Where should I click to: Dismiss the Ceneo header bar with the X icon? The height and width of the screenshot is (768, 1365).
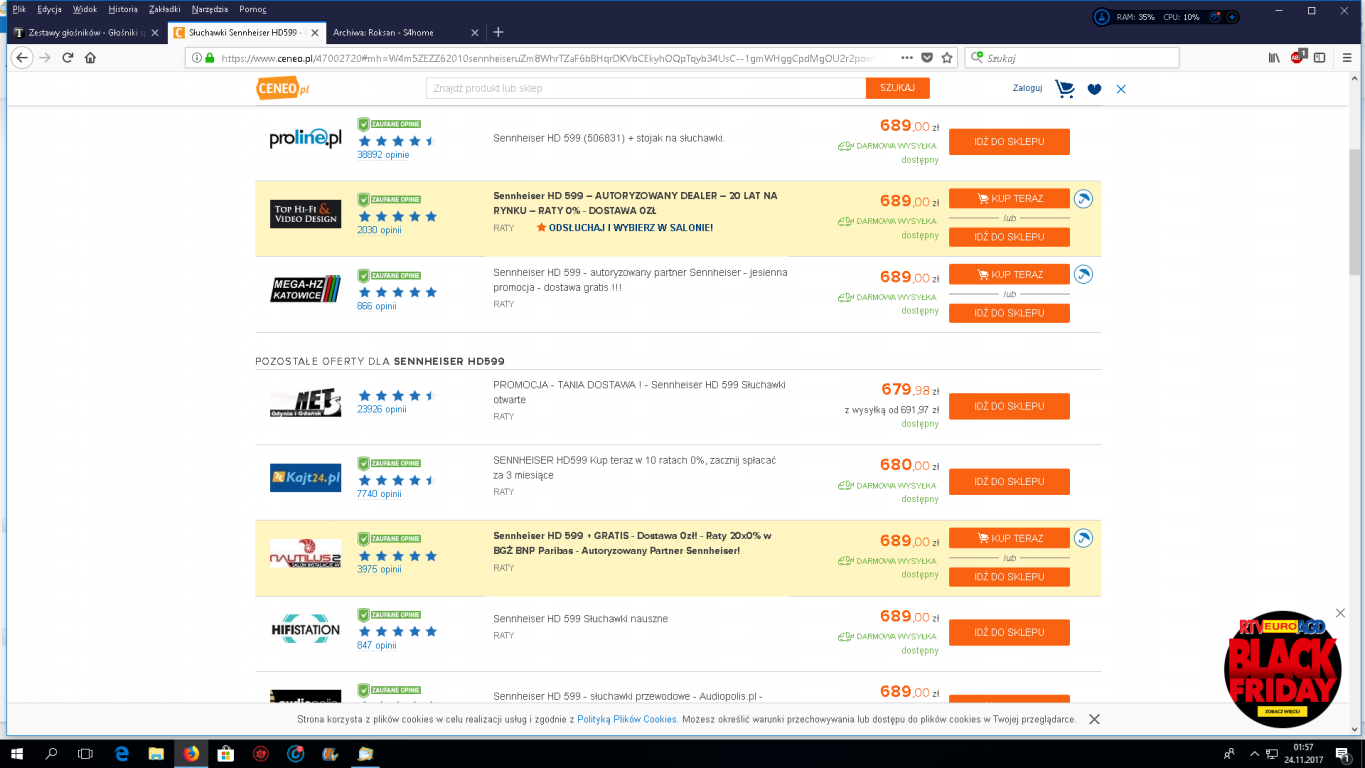(x=1121, y=89)
